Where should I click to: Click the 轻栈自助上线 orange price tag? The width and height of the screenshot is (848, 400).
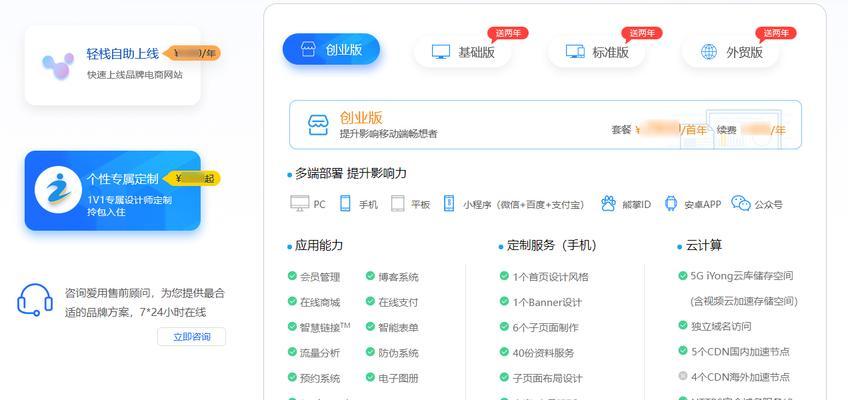(x=192, y=53)
